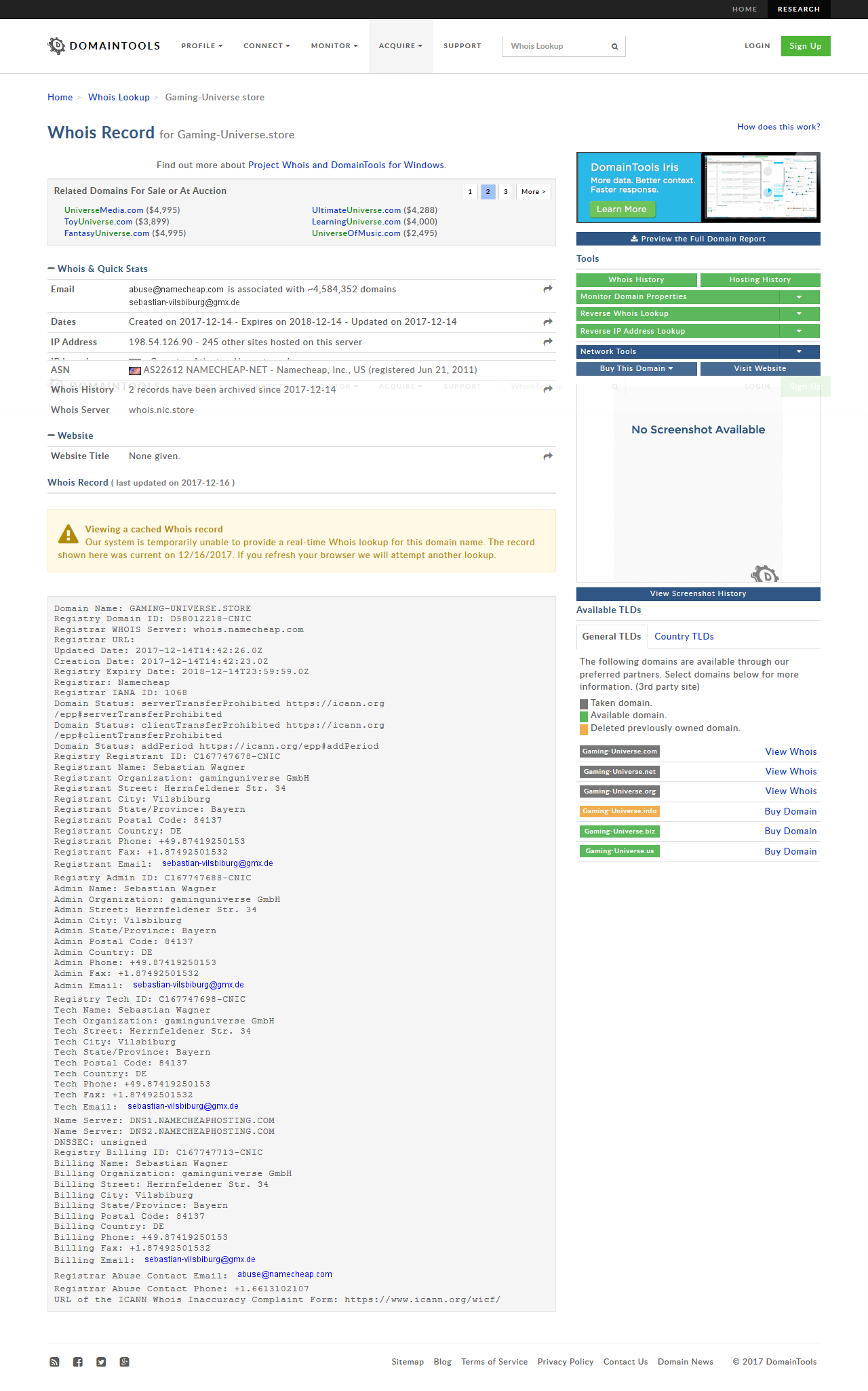Select the Support menu item
Viewport: 868px width, 1391px height.
(462, 46)
